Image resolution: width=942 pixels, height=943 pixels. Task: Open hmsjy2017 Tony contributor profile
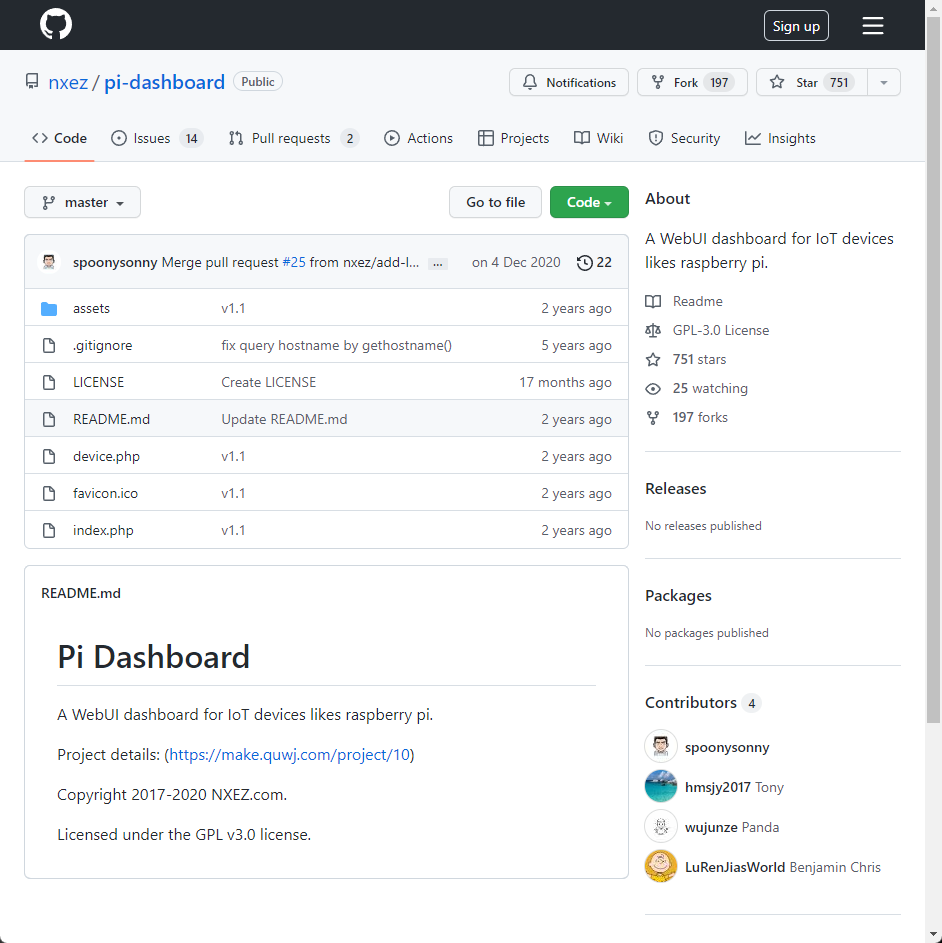[734, 787]
